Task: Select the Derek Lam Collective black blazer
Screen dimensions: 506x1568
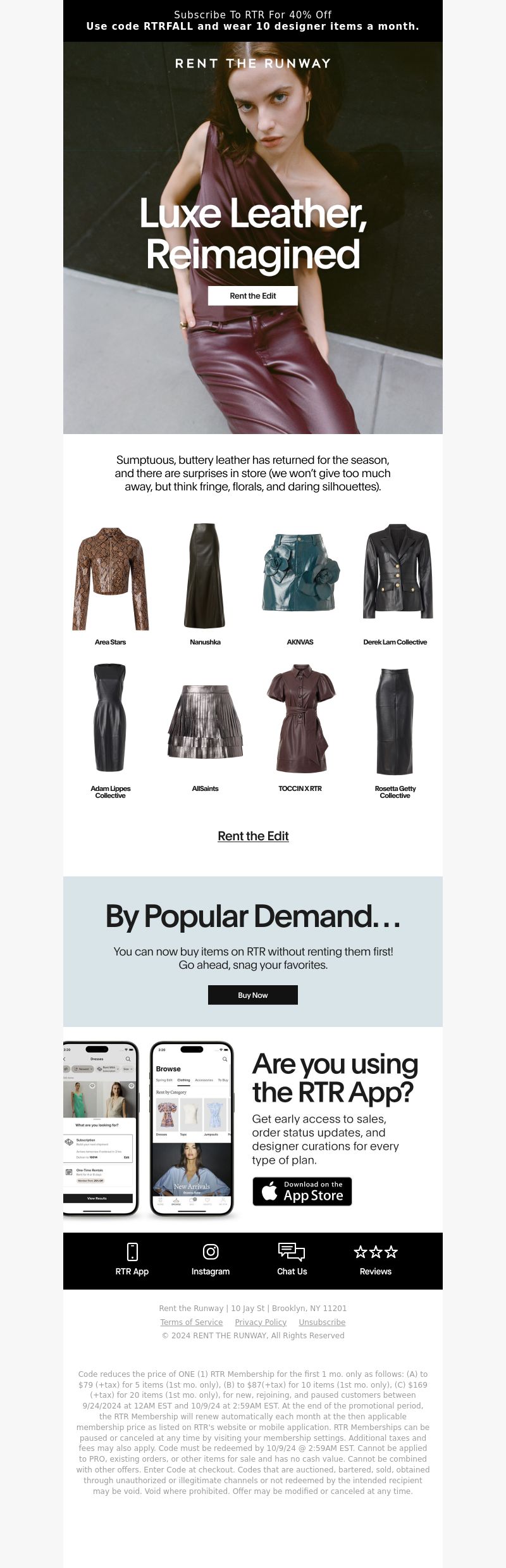Action: pyautogui.click(x=397, y=571)
